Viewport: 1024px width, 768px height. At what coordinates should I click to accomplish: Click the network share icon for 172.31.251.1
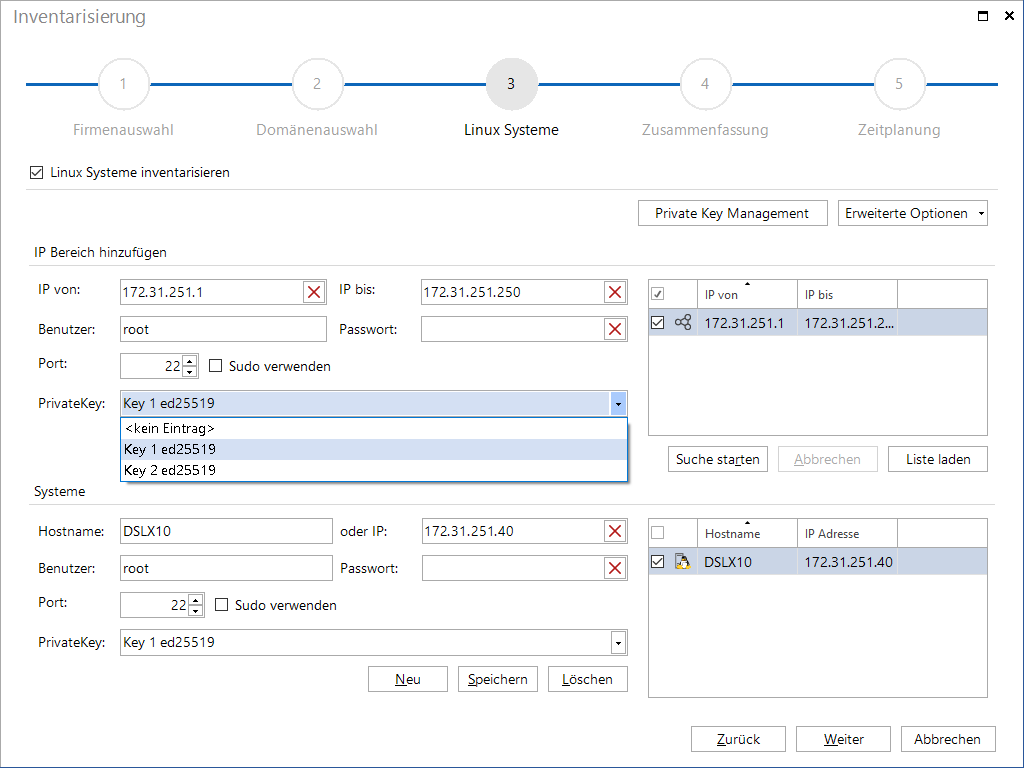pyautogui.click(x=683, y=322)
